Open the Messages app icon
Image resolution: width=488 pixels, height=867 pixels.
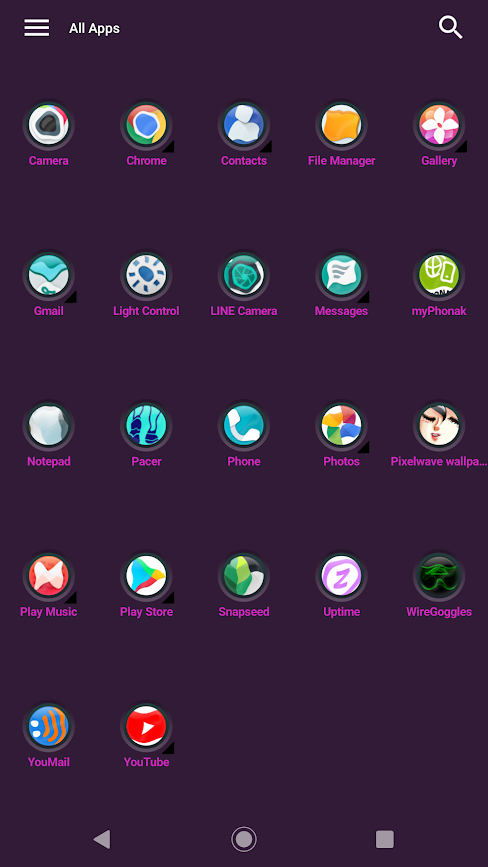tap(342, 275)
